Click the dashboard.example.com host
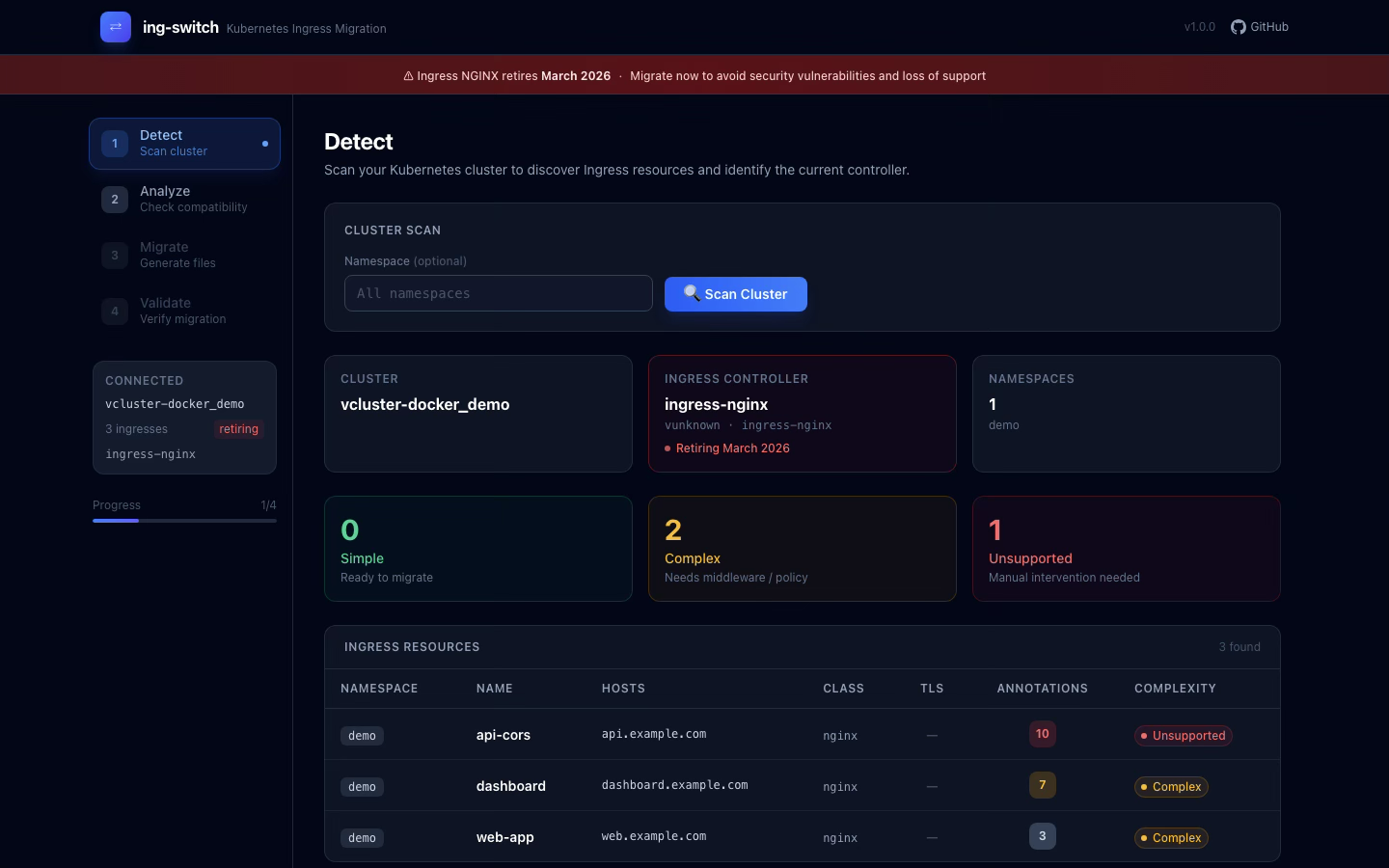The height and width of the screenshot is (868, 1389). pyautogui.click(x=675, y=785)
